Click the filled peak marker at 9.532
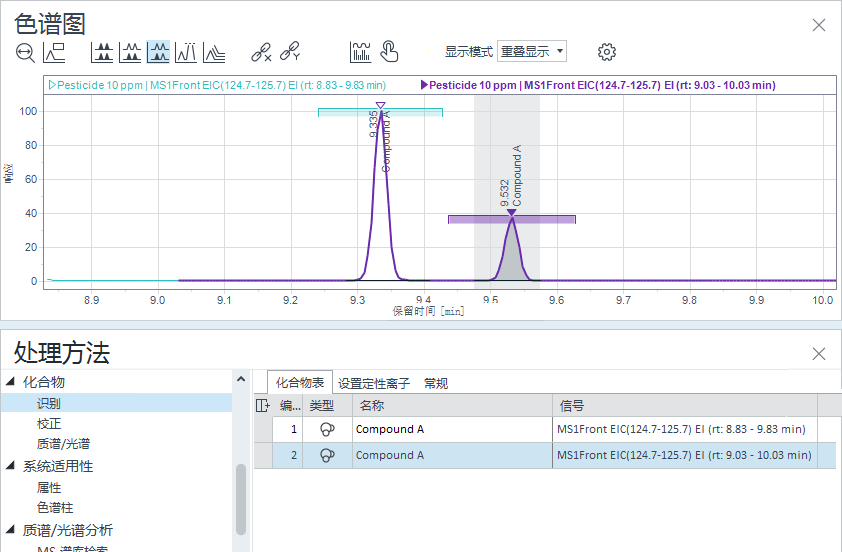Screen dimensions: 842x552 511,213
